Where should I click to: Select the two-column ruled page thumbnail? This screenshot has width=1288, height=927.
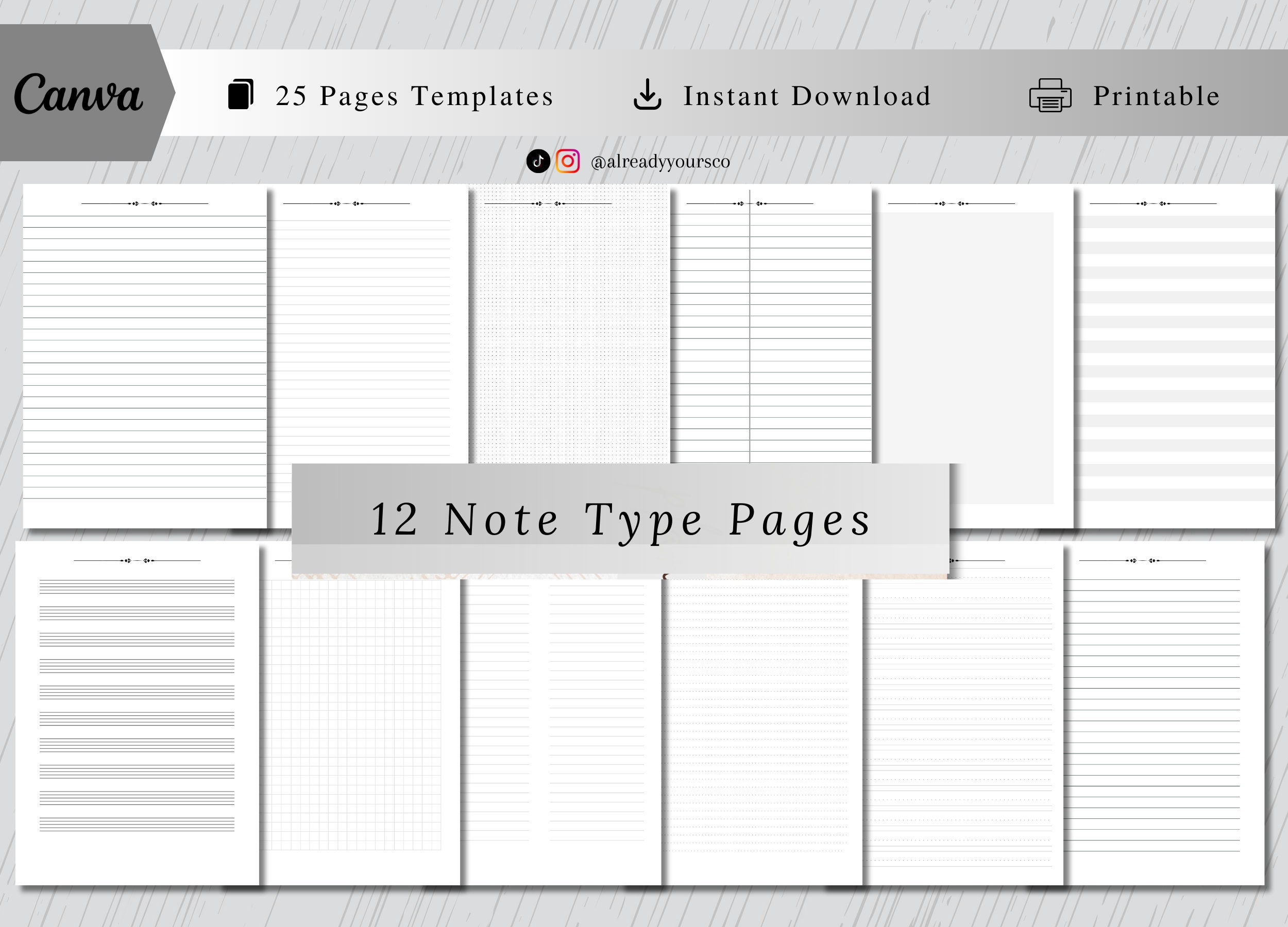point(771,323)
